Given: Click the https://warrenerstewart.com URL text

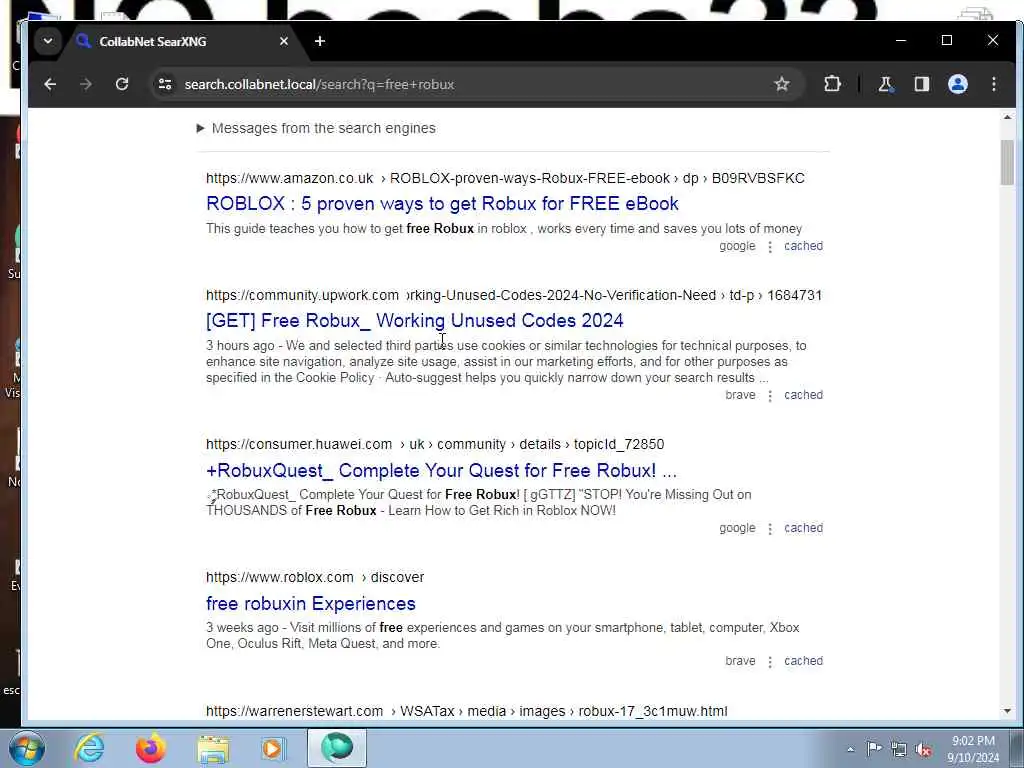Looking at the screenshot, I should point(295,711).
